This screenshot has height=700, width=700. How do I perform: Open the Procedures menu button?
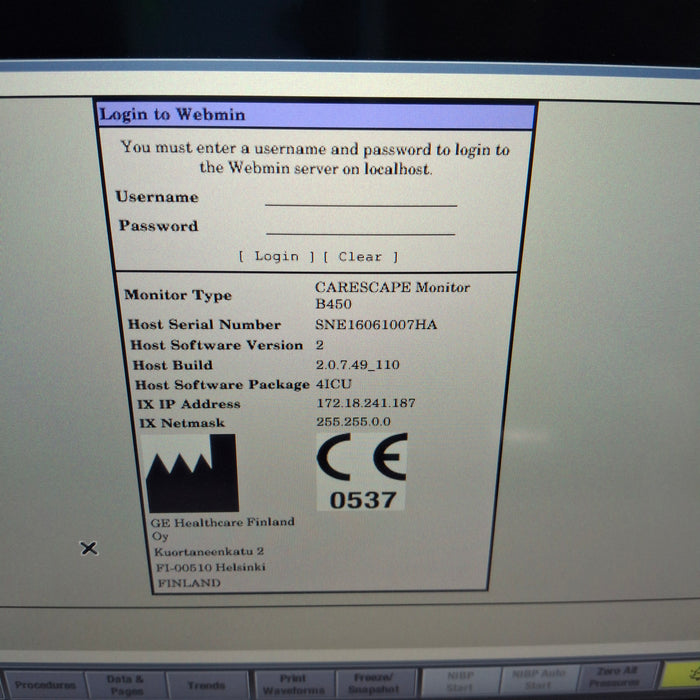45,685
